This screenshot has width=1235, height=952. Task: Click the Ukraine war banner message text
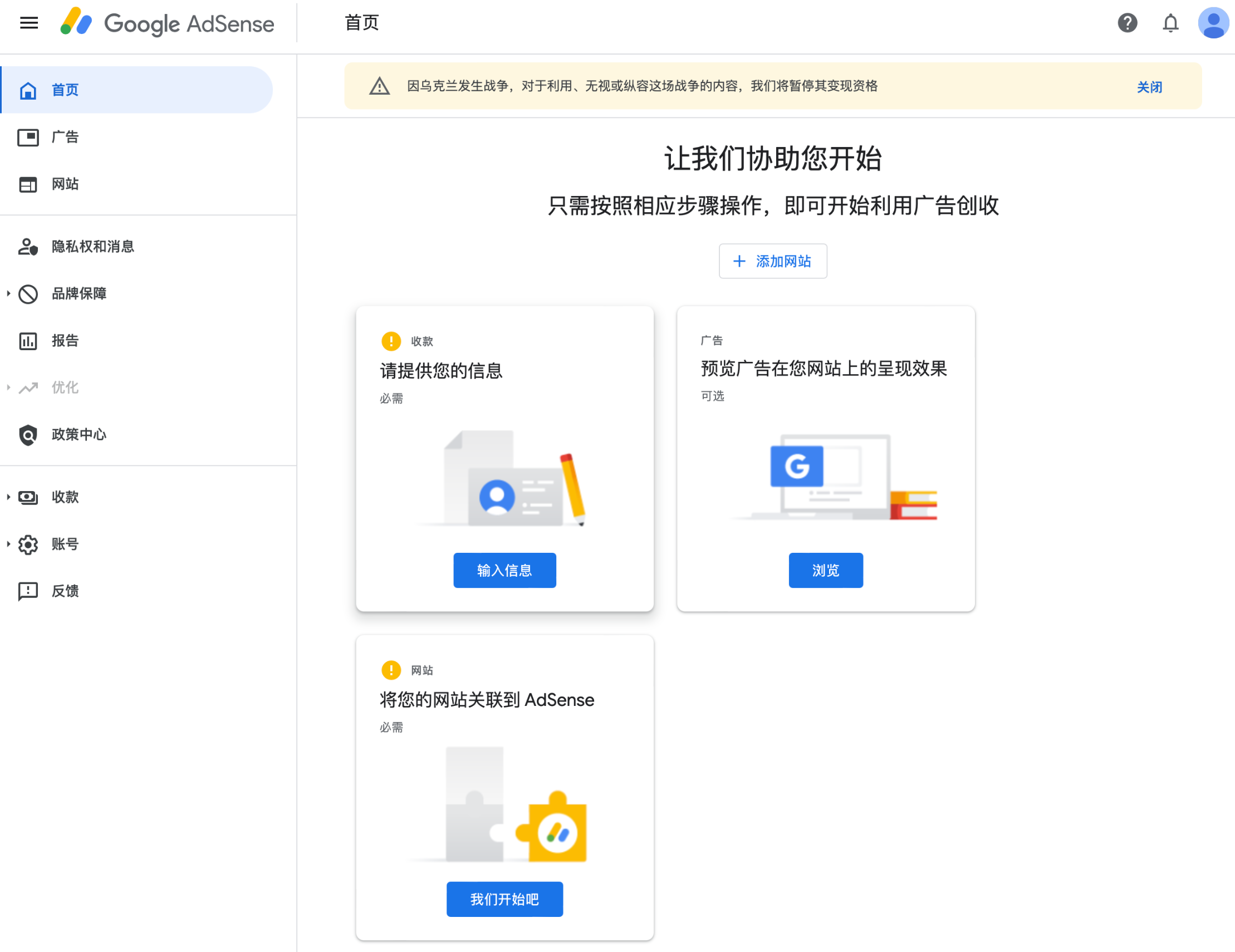click(x=643, y=86)
